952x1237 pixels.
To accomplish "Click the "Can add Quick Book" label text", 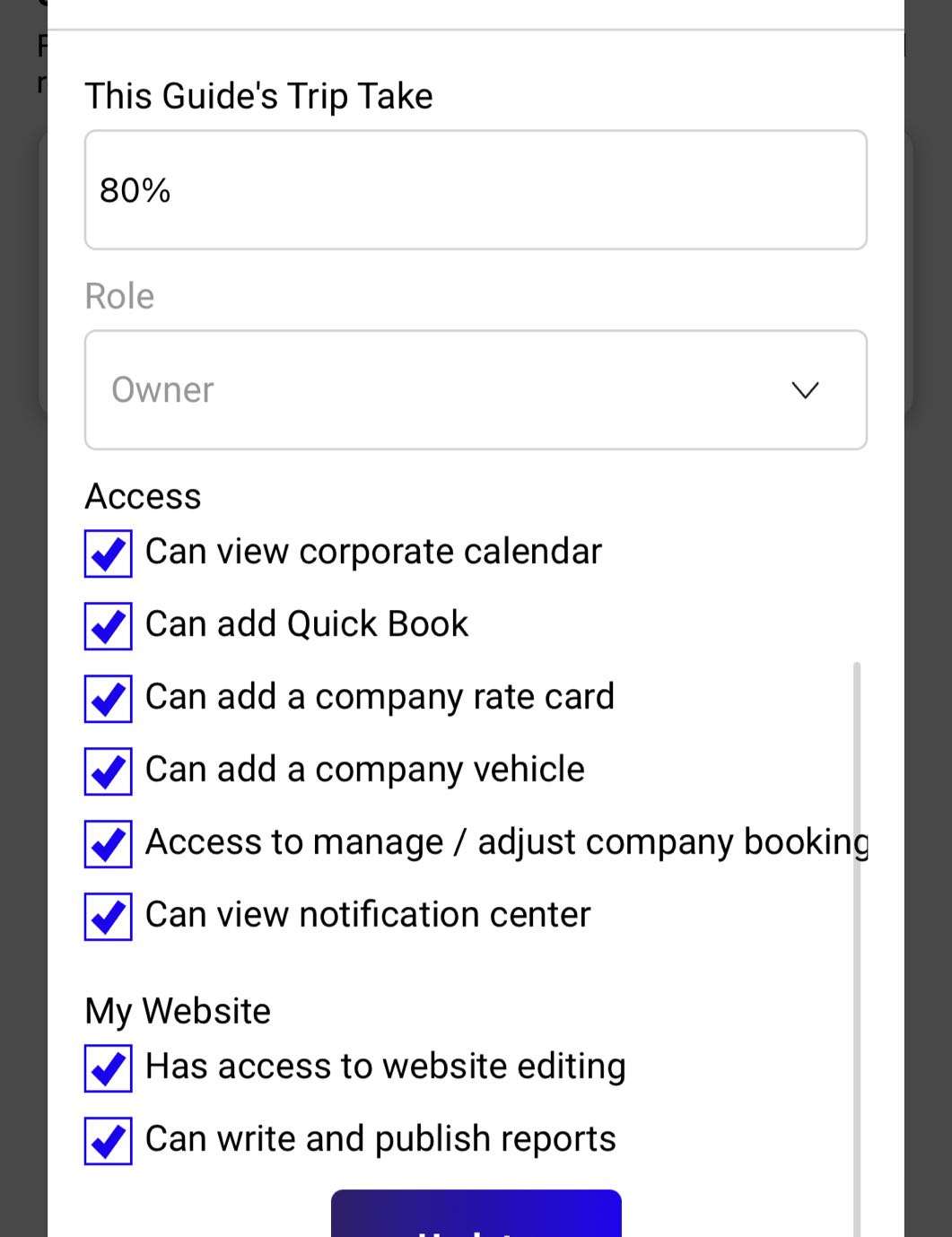I will 307,624.
